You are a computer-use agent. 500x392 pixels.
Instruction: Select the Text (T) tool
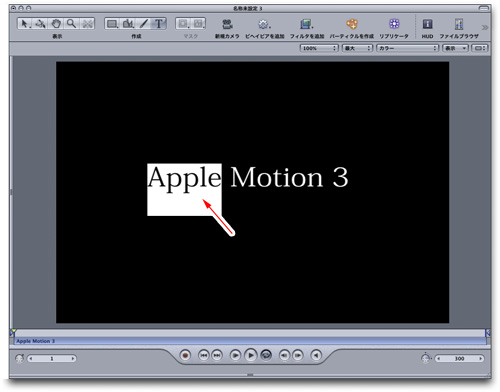(x=159, y=24)
